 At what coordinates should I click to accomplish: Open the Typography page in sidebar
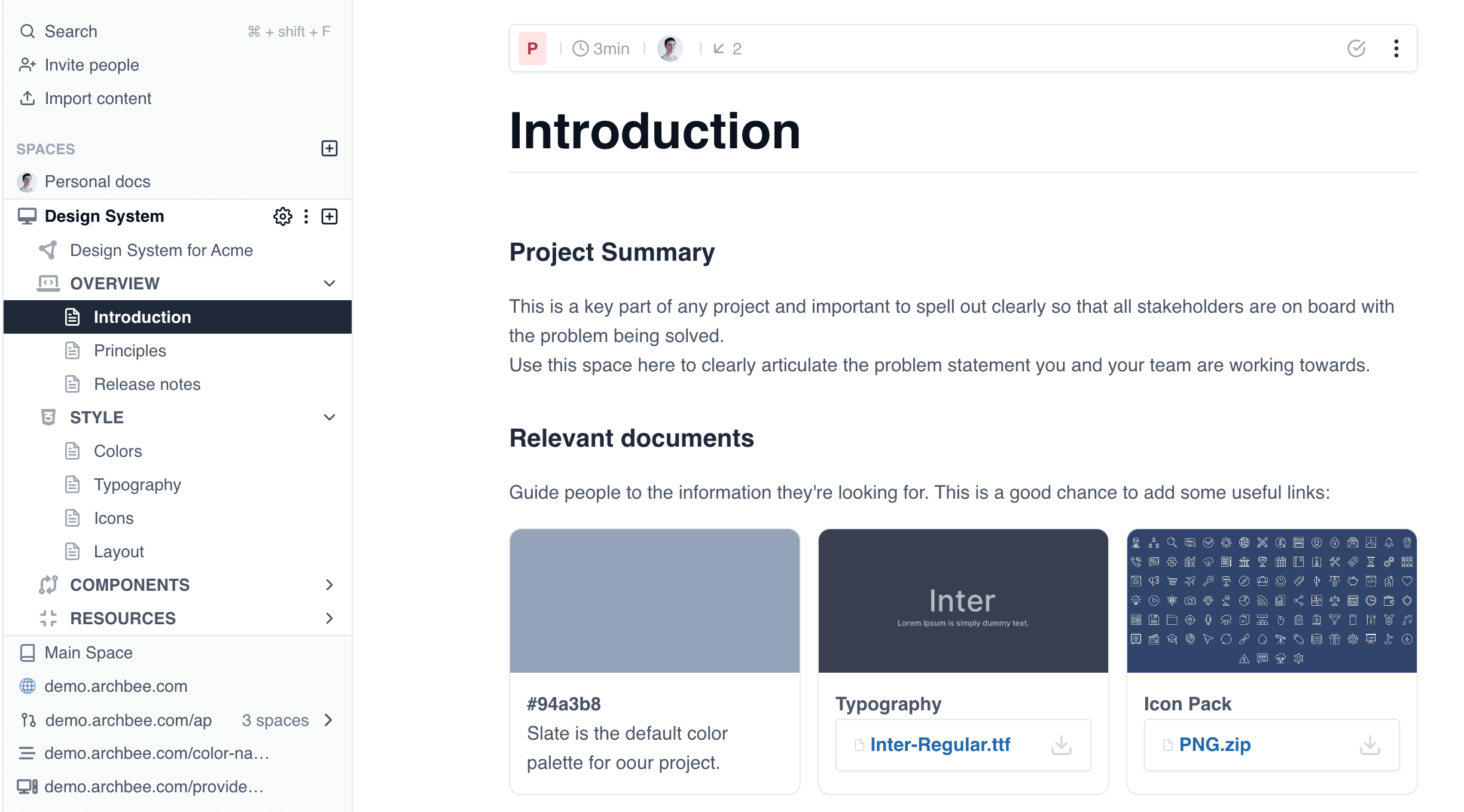pos(137,485)
